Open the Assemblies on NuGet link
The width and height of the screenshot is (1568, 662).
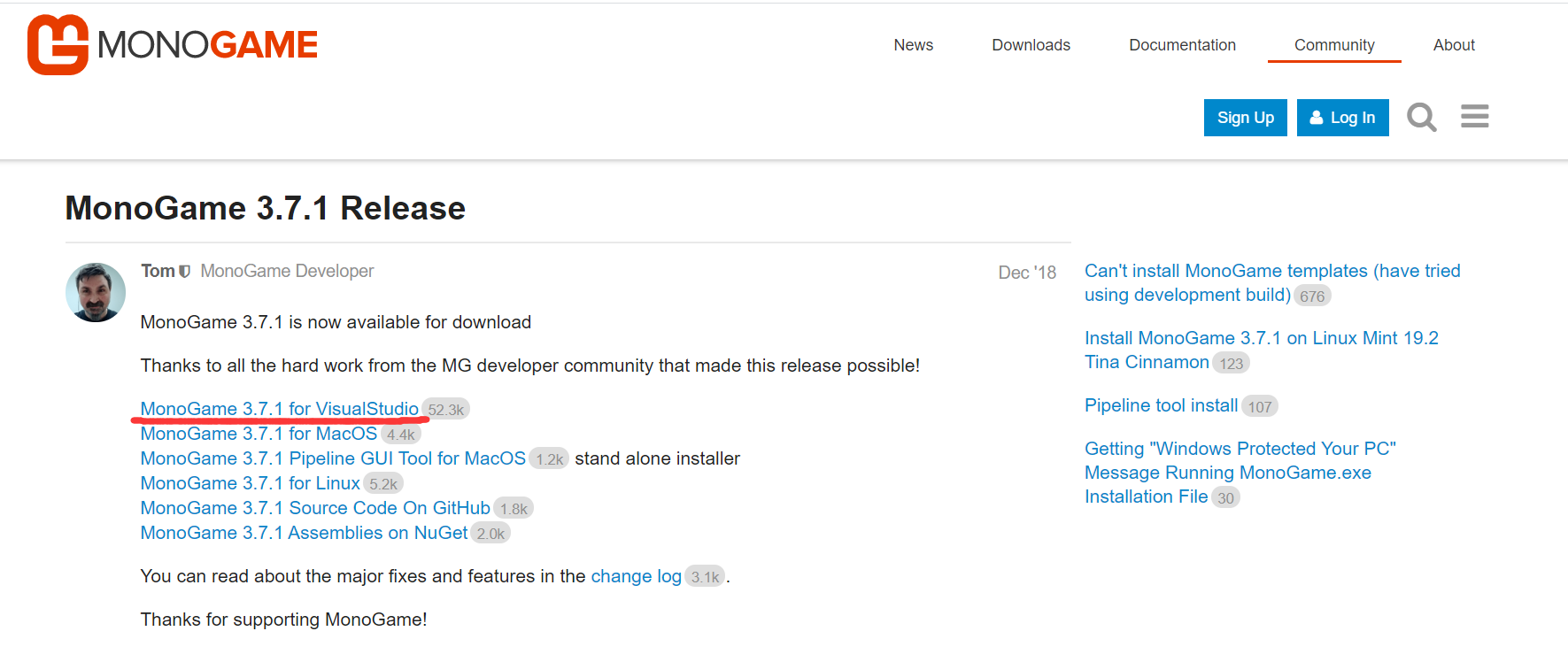pos(304,533)
